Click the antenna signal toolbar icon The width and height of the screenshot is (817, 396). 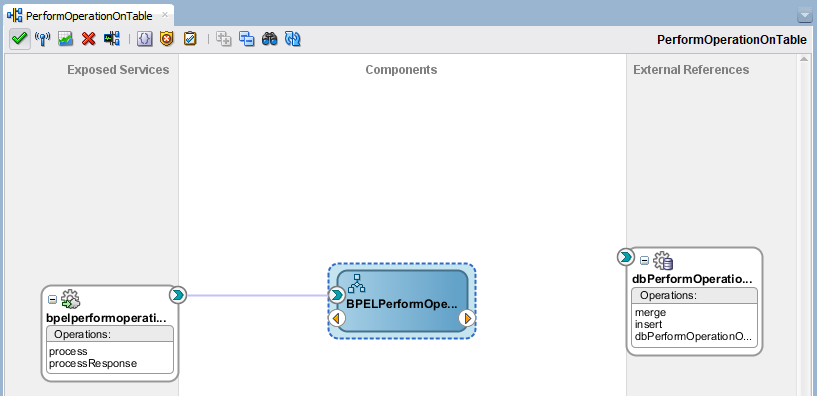point(42,39)
